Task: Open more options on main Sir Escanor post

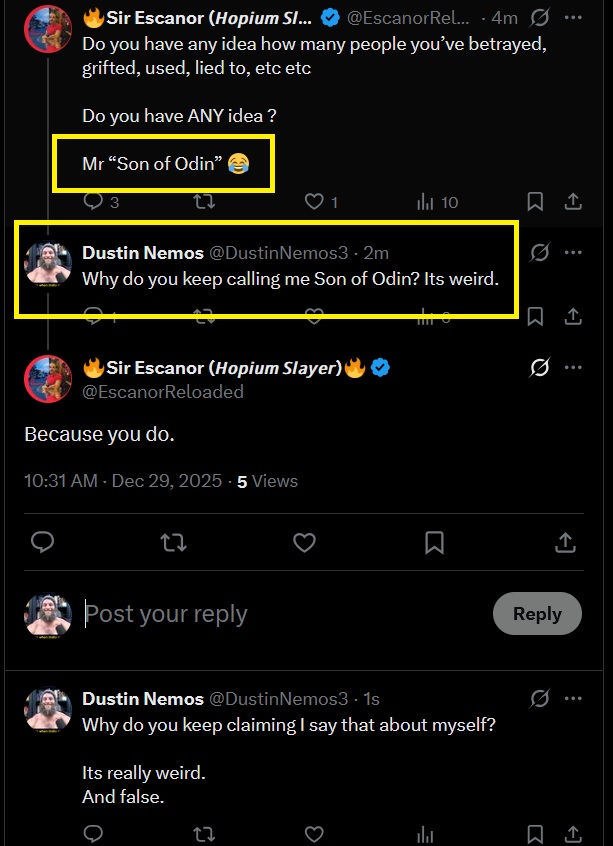Action: [573, 368]
